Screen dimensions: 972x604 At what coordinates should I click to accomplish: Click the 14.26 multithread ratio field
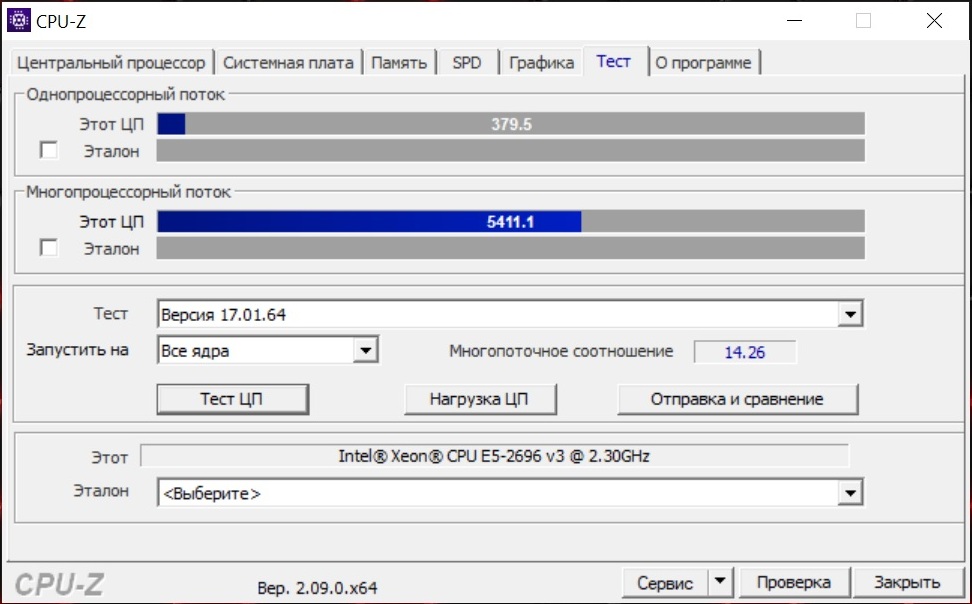tap(744, 352)
